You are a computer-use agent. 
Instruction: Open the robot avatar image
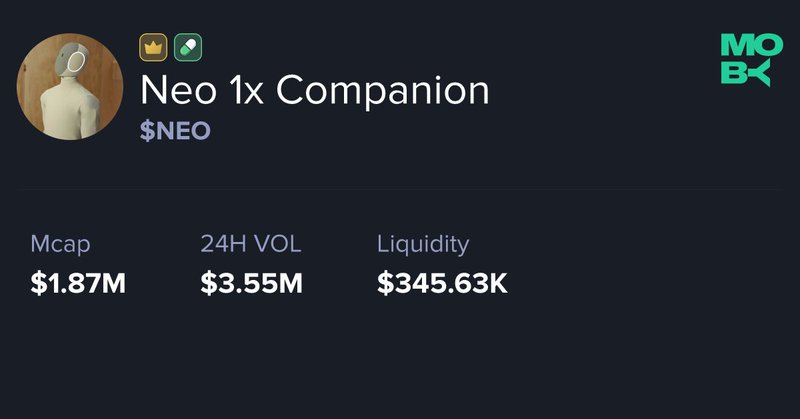coord(70,85)
